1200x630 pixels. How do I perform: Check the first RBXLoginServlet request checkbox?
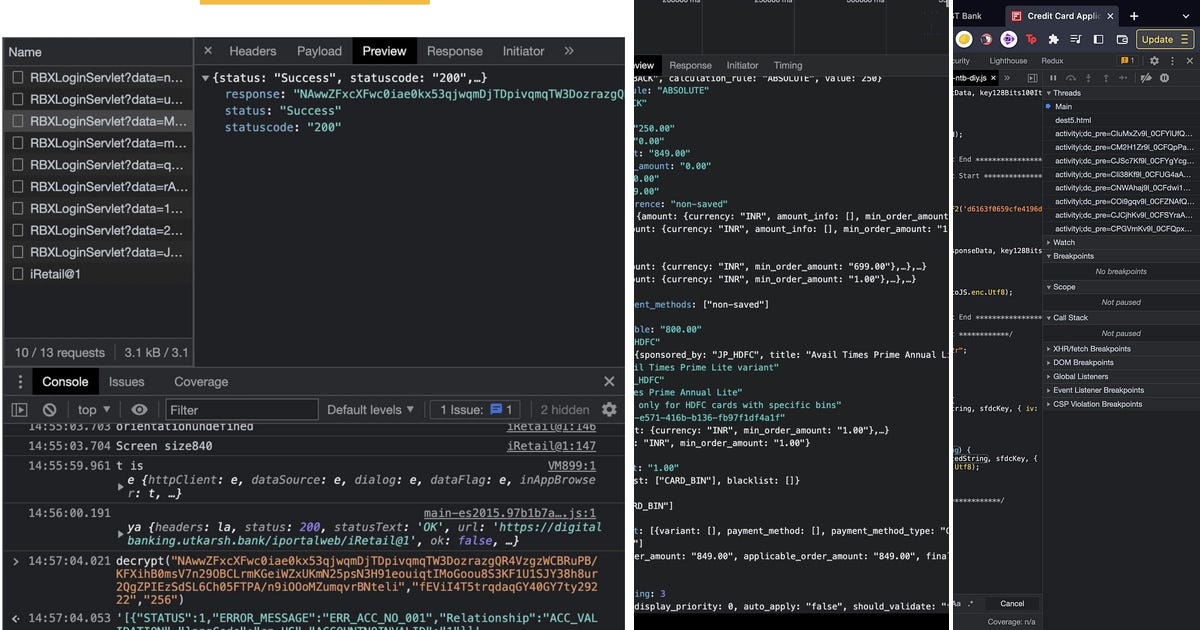point(17,76)
